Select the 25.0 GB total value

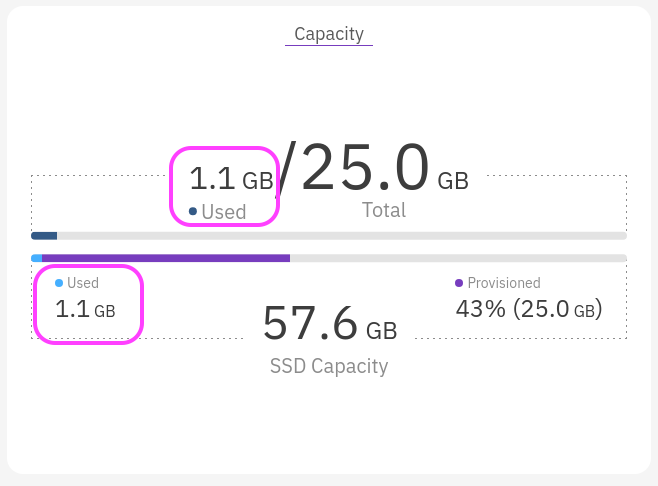point(385,168)
